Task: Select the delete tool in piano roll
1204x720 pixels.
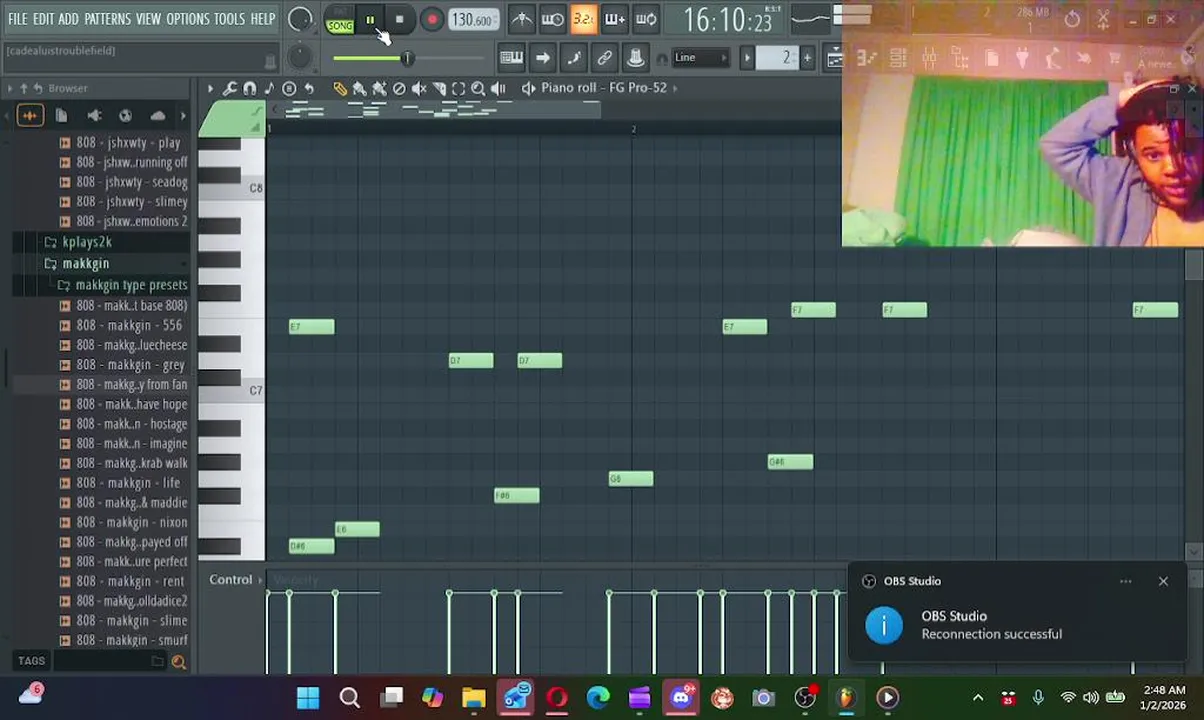Action: 399,88
